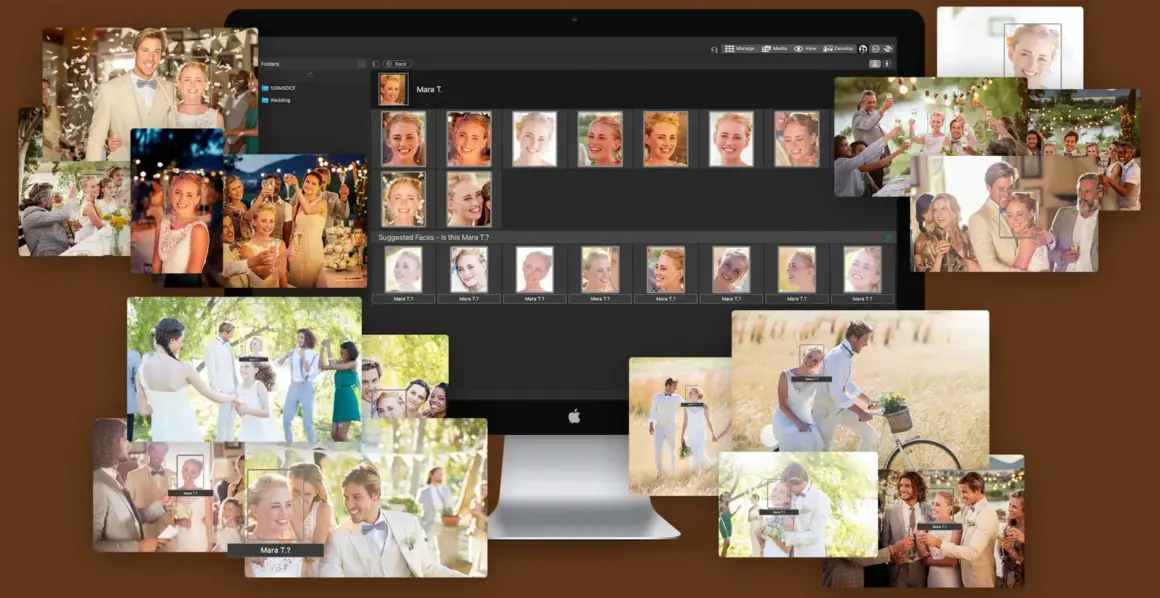Select last suggested face thumbnail
The height and width of the screenshot is (598, 1160).
click(x=862, y=269)
